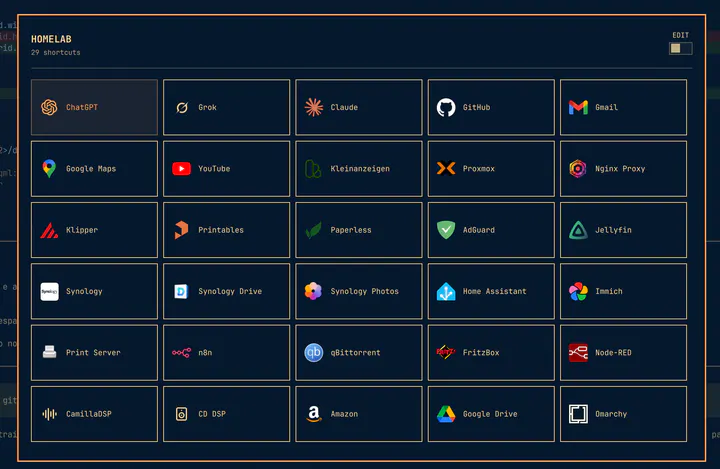
Task: Click the Klipper red icon
Action: coord(49,230)
